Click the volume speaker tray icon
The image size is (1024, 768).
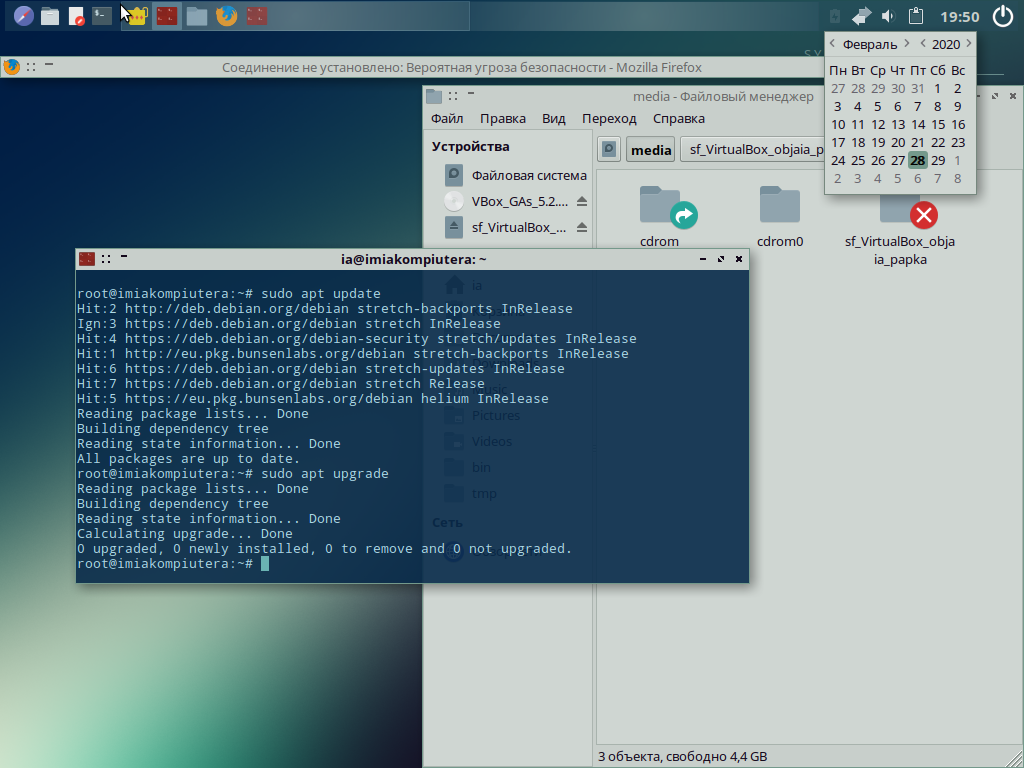888,16
